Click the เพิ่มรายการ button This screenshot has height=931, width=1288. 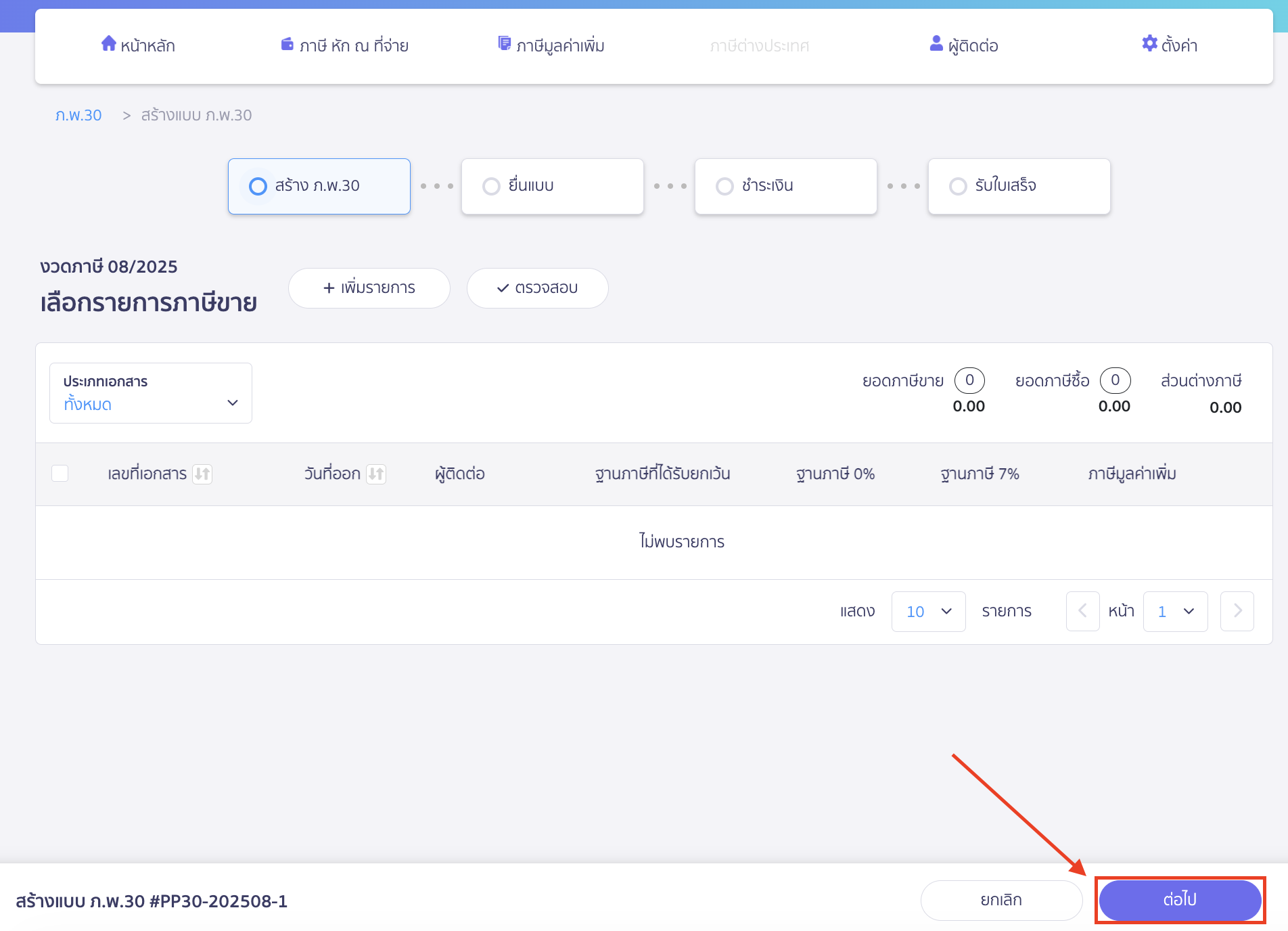pyautogui.click(x=369, y=288)
